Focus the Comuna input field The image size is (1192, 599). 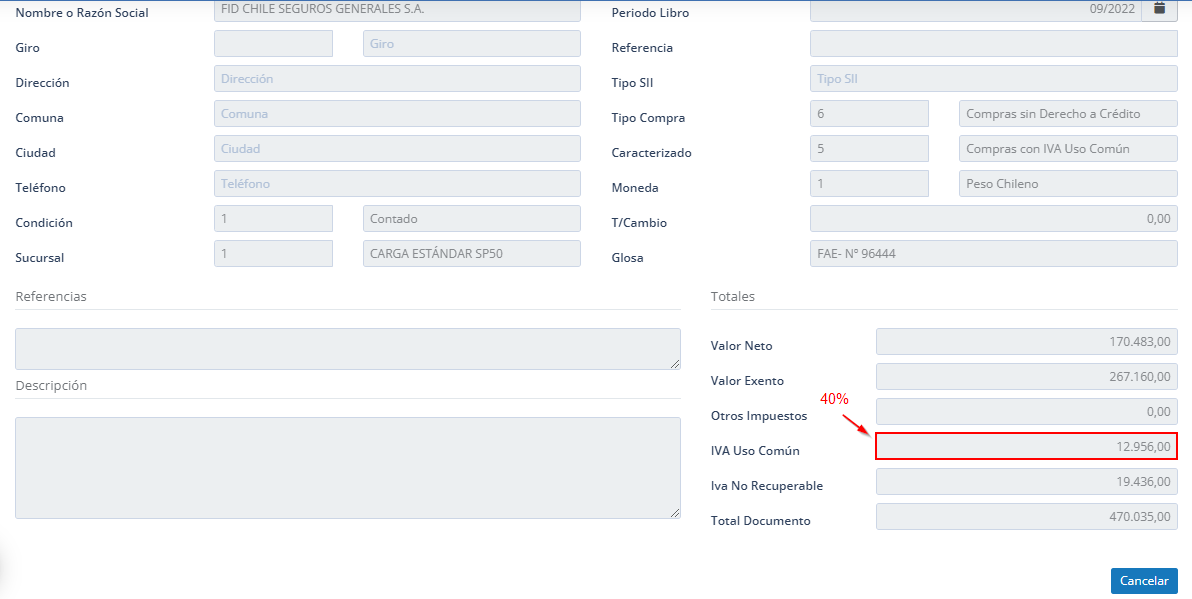tap(397, 114)
